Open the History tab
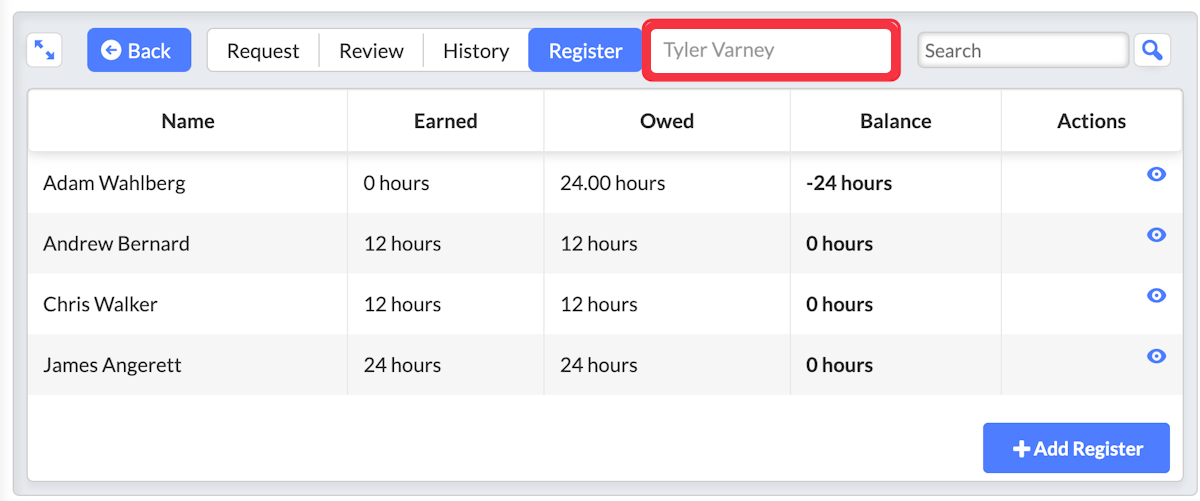Image resolution: width=1200 pixels, height=501 pixels. (x=476, y=50)
